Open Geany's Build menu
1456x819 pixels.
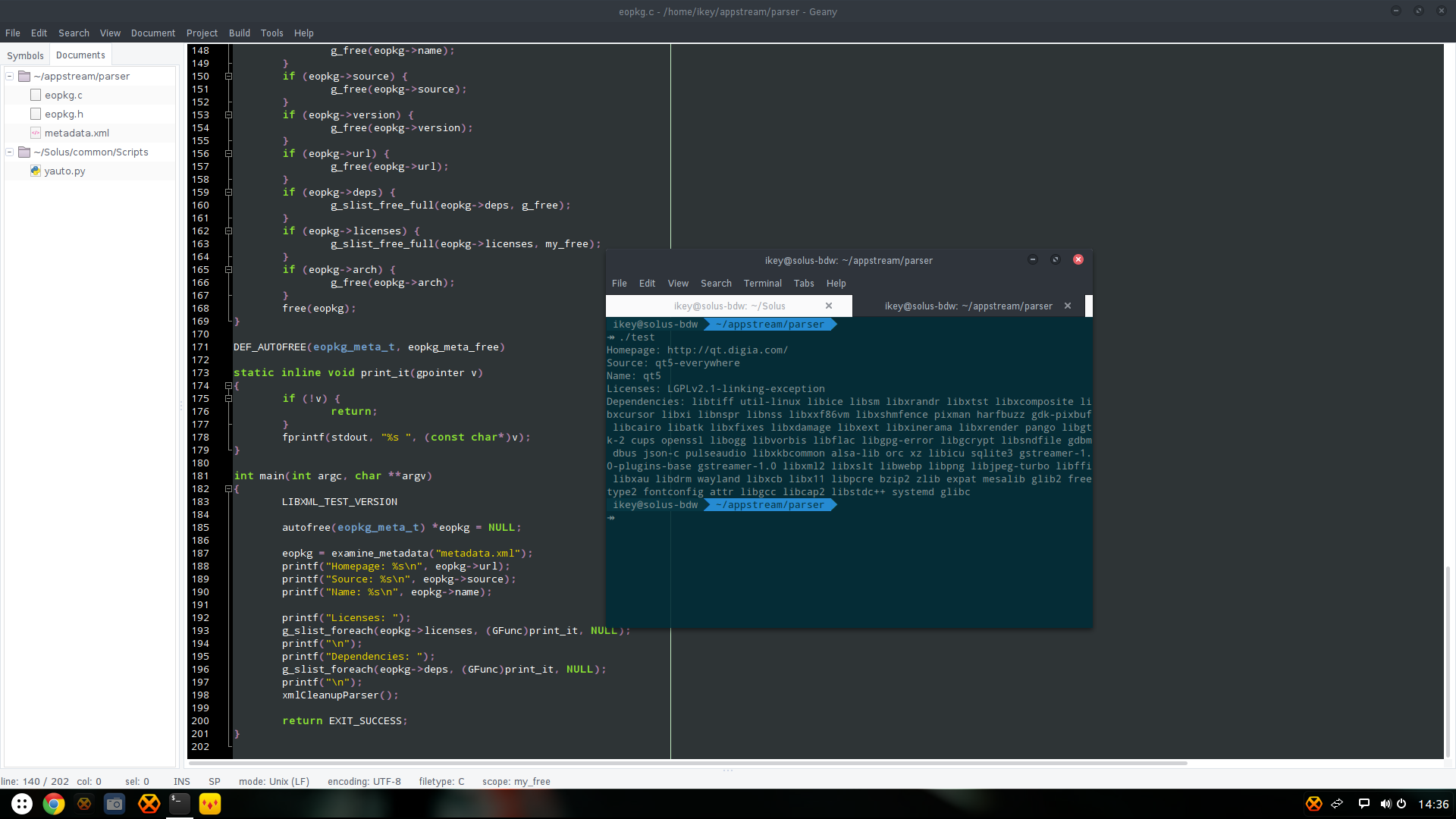(239, 33)
